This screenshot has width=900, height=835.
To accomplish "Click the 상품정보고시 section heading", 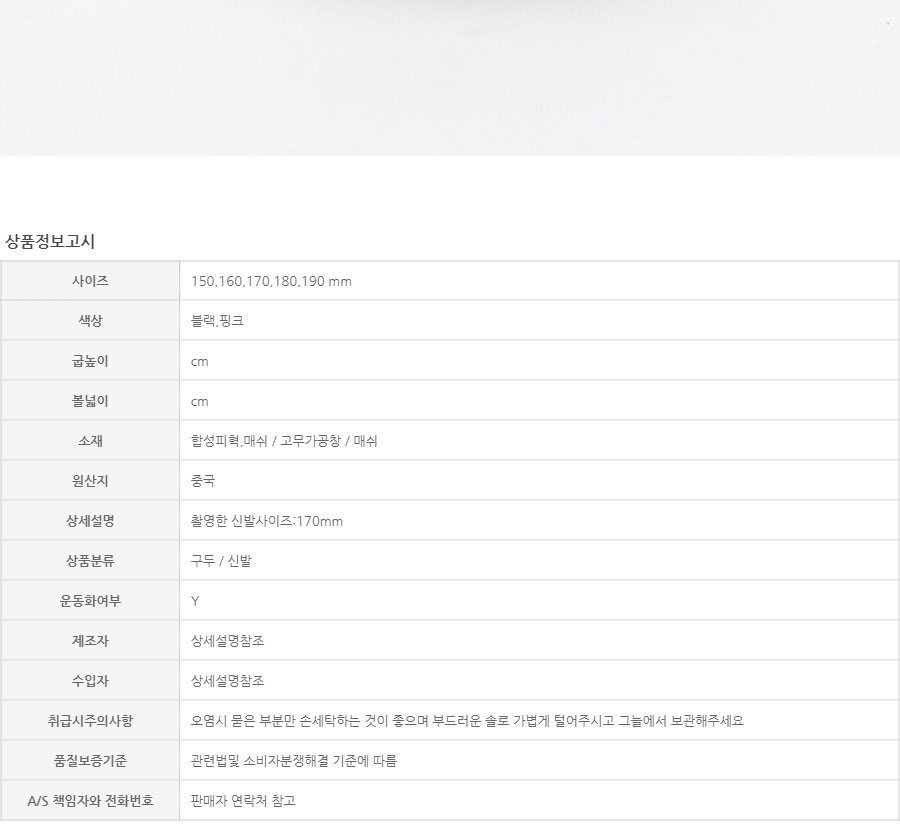I will [50, 241].
